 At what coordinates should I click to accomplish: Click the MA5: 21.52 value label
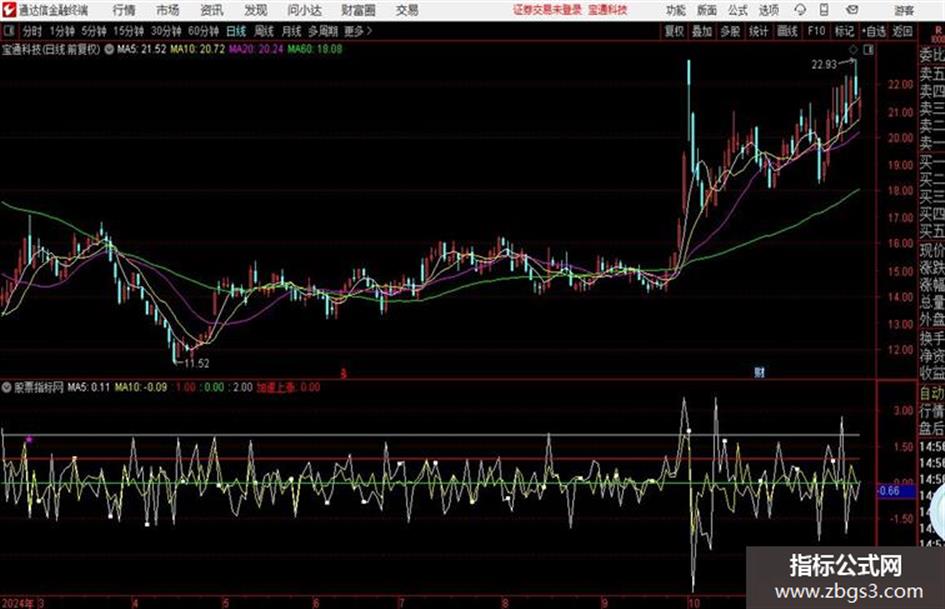pos(142,49)
